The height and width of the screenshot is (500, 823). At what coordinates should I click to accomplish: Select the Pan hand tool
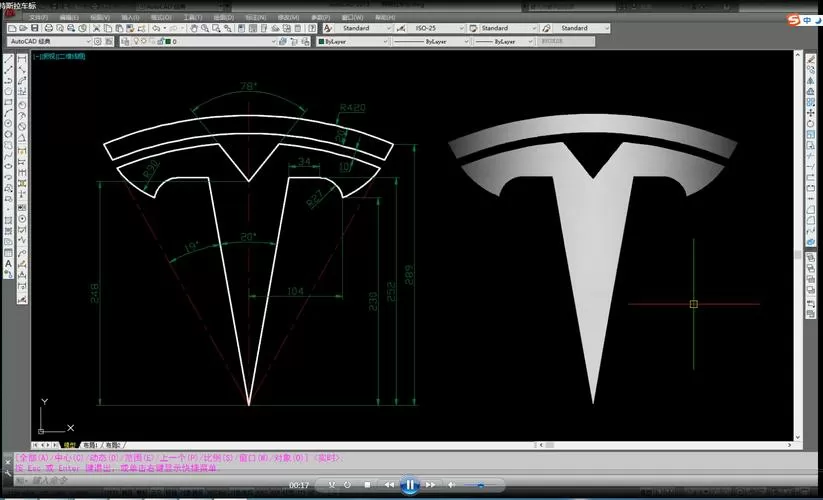point(194,28)
